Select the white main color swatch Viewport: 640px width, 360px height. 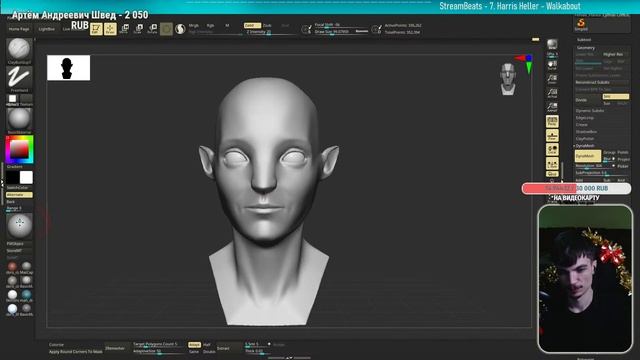(x=26, y=178)
